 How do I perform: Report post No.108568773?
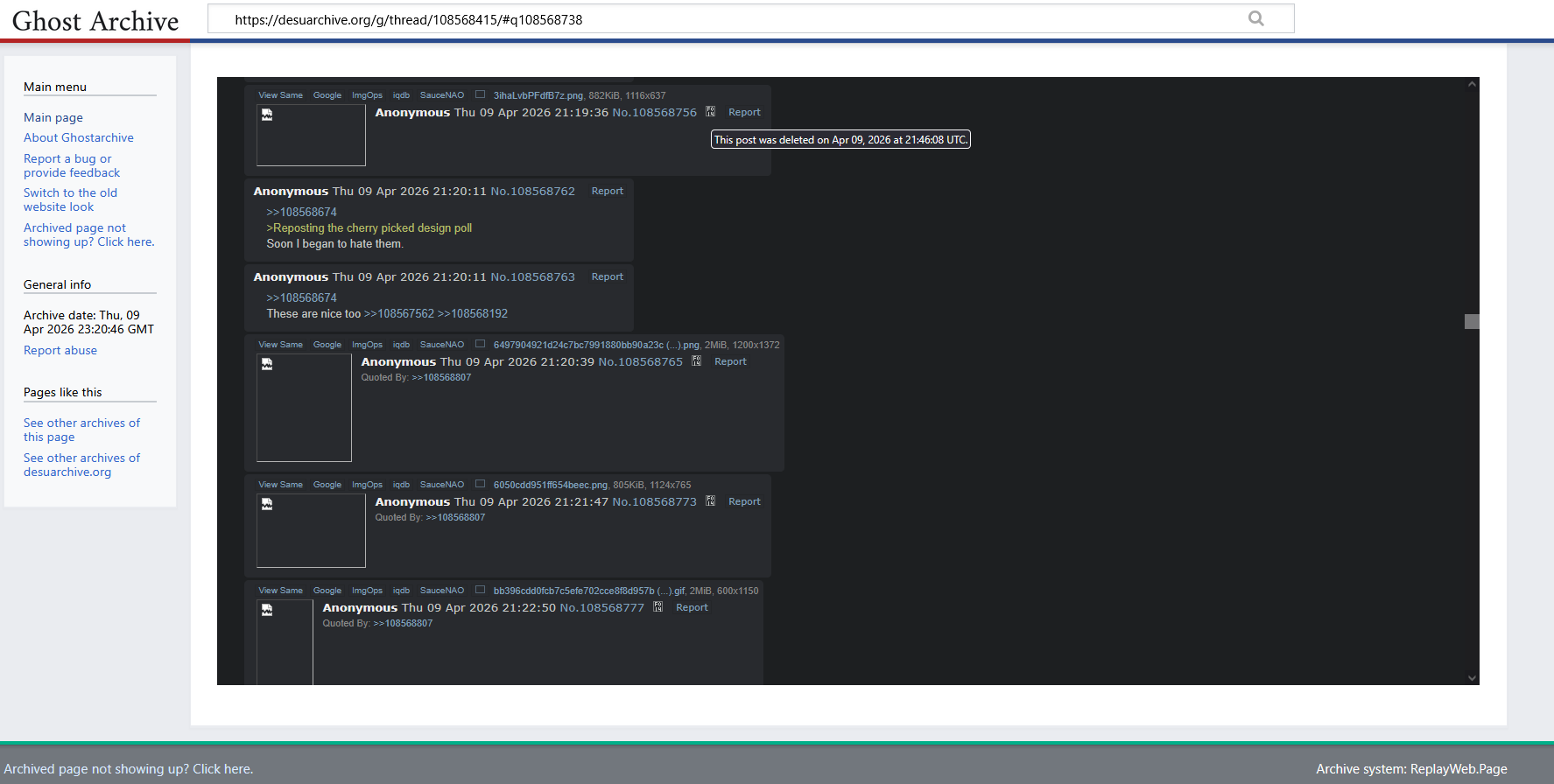pyautogui.click(x=744, y=501)
